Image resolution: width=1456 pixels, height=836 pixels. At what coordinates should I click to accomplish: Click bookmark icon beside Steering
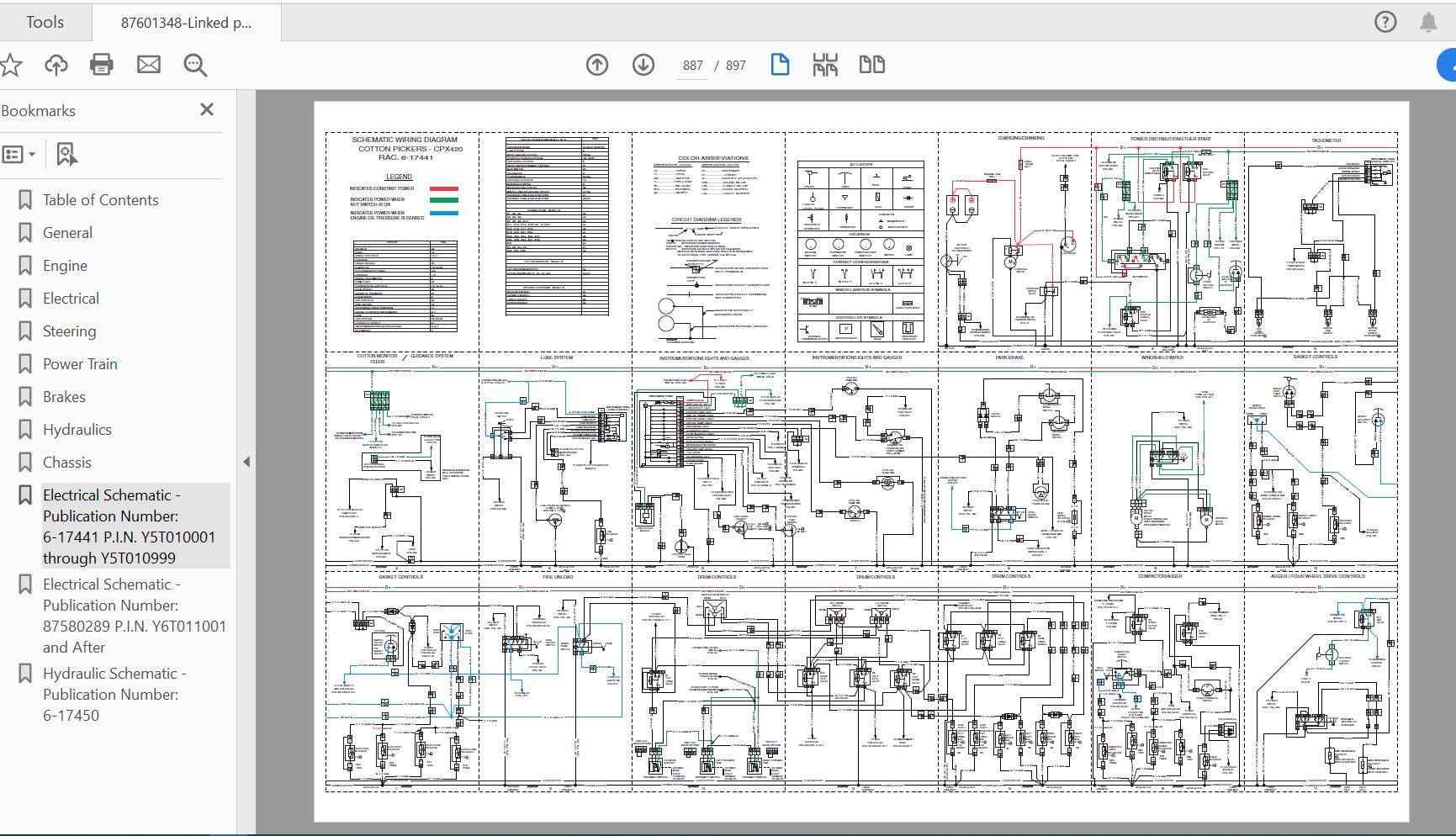tap(25, 331)
